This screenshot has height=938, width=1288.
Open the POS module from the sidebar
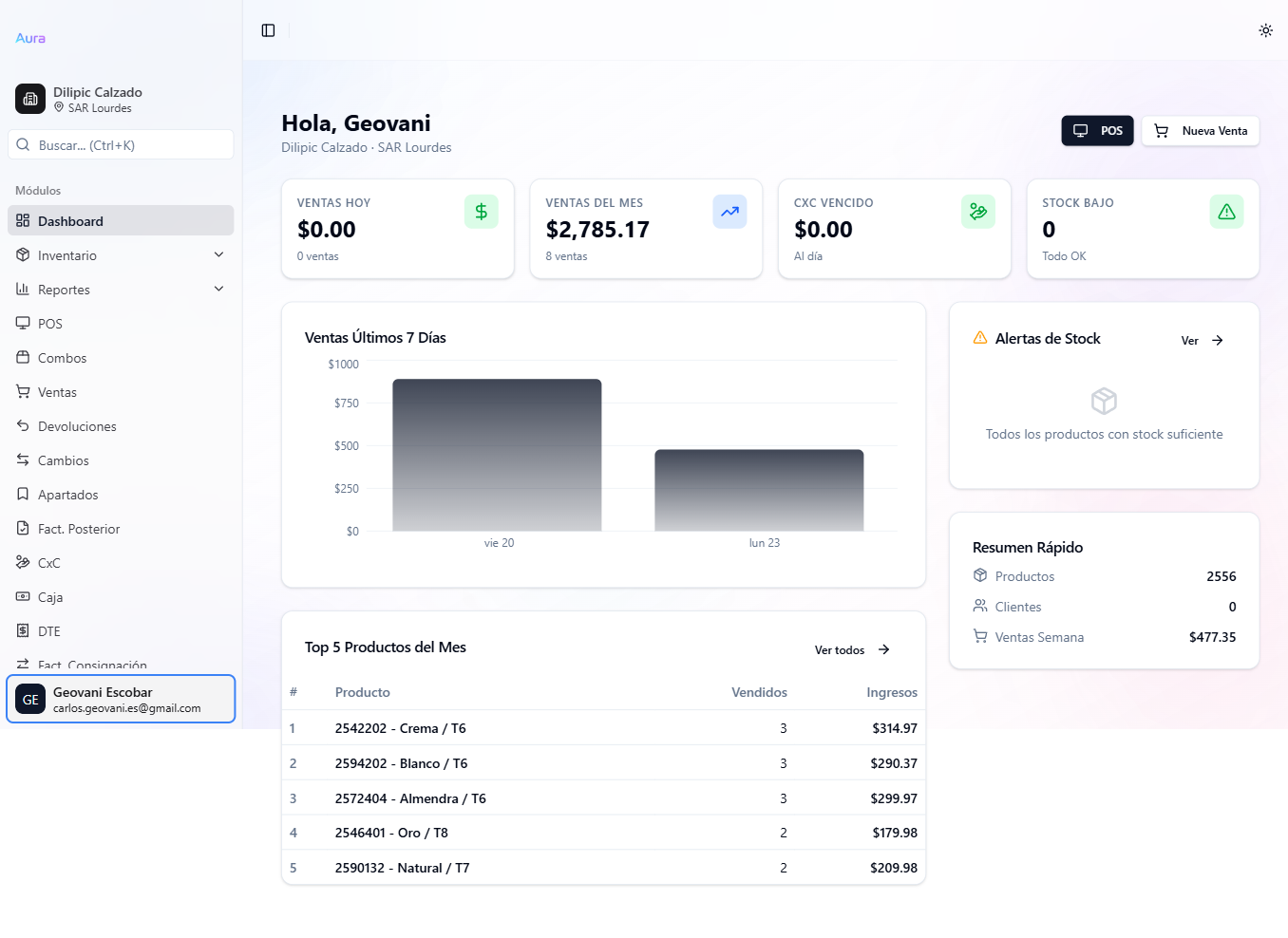click(51, 323)
